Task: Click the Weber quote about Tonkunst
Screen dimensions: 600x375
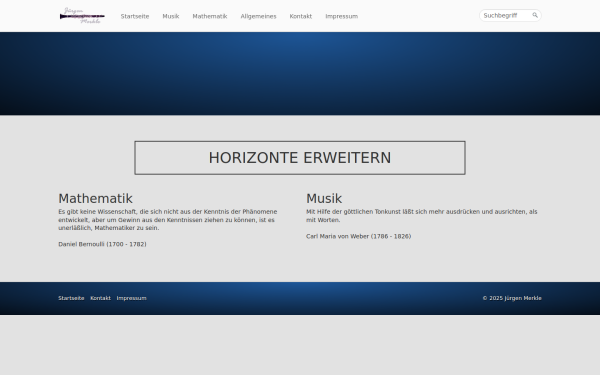Action: 422,216
